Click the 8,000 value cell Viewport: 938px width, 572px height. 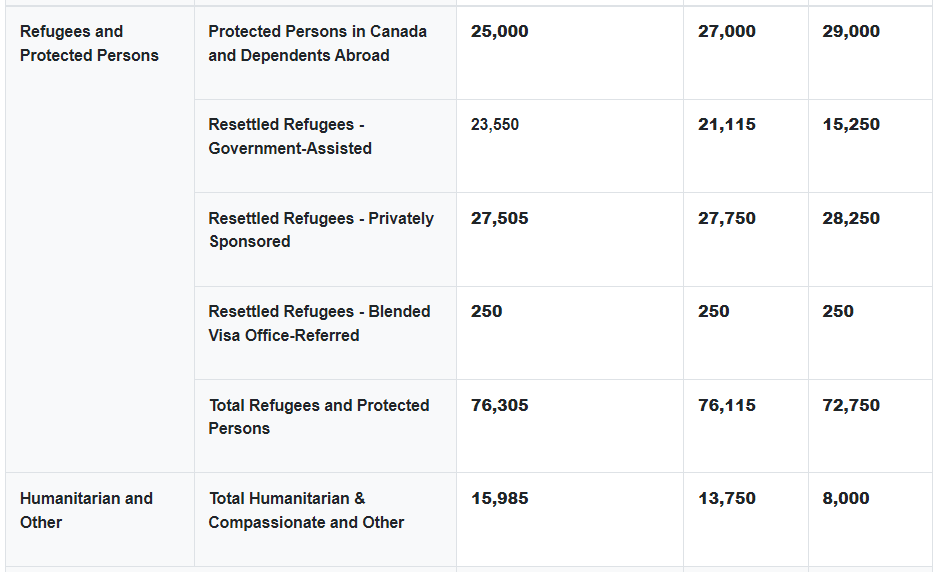click(846, 499)
